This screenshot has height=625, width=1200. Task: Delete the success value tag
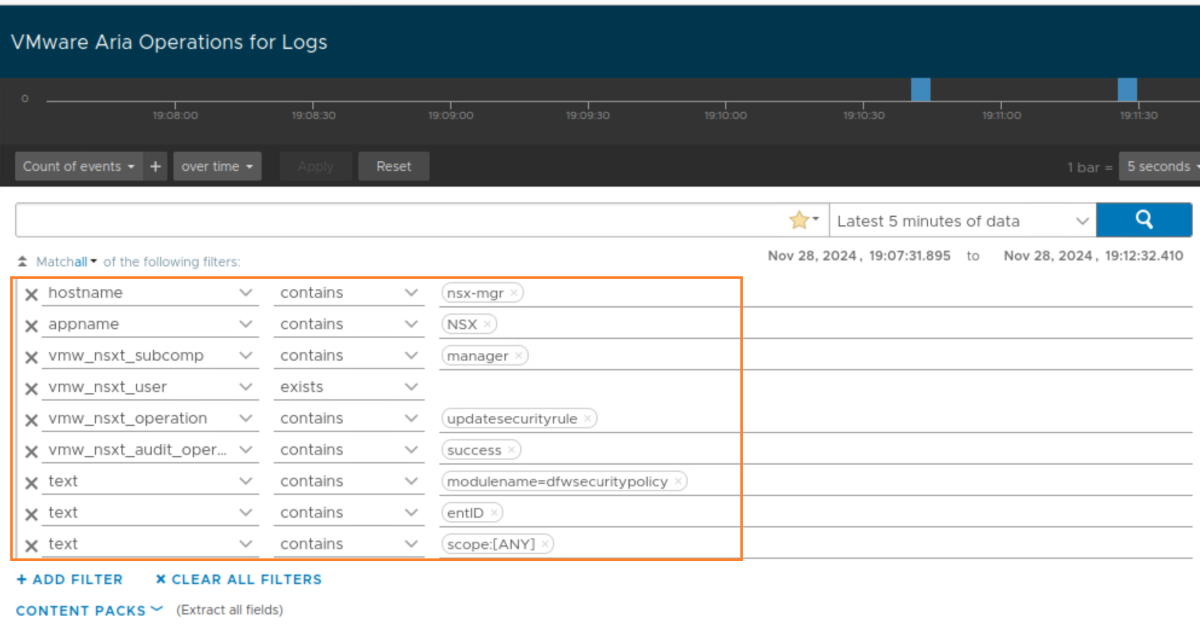[511, 450]
